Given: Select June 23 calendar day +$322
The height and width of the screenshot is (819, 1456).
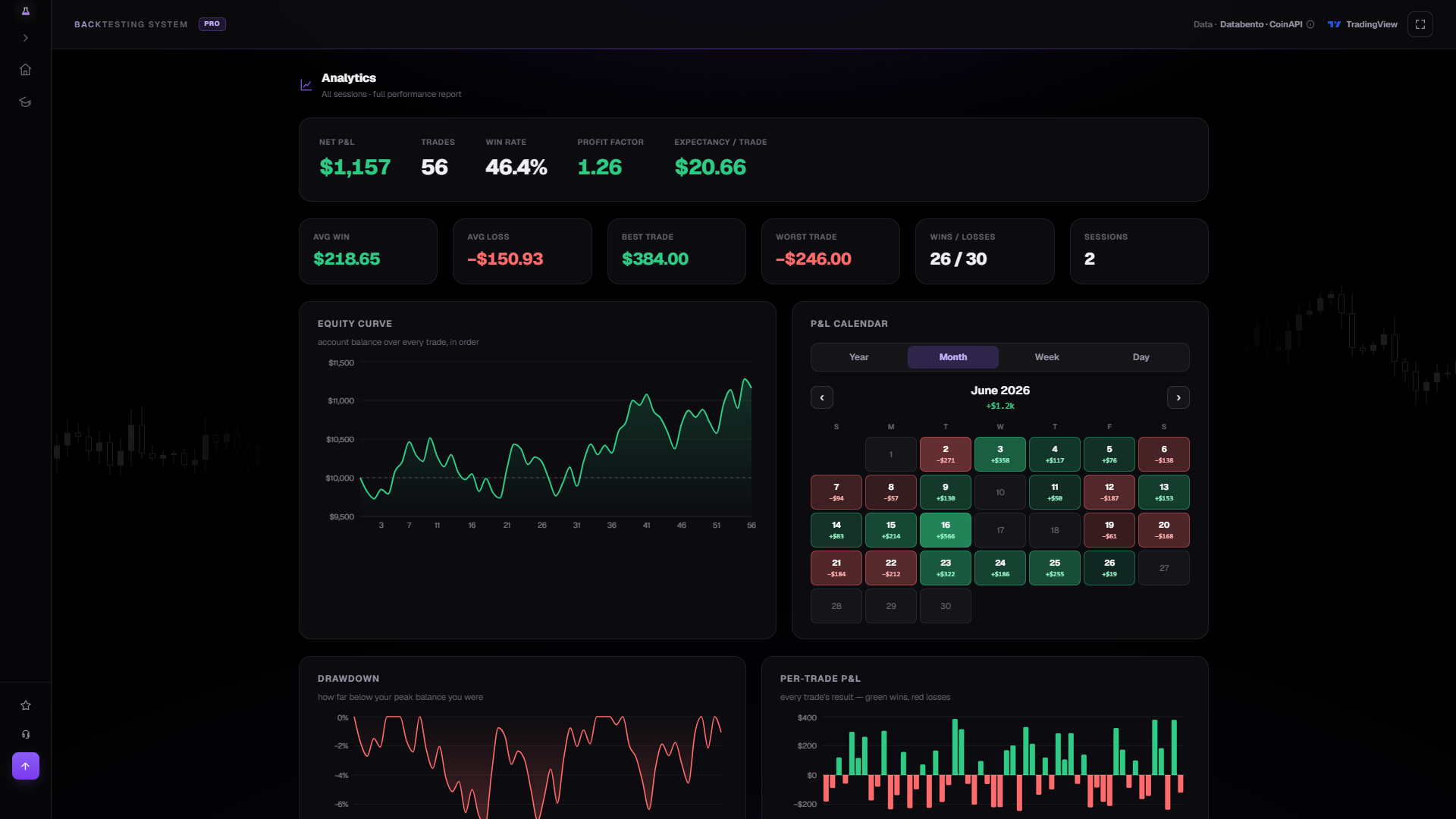Looking at the screenshot, I should 946,568.
